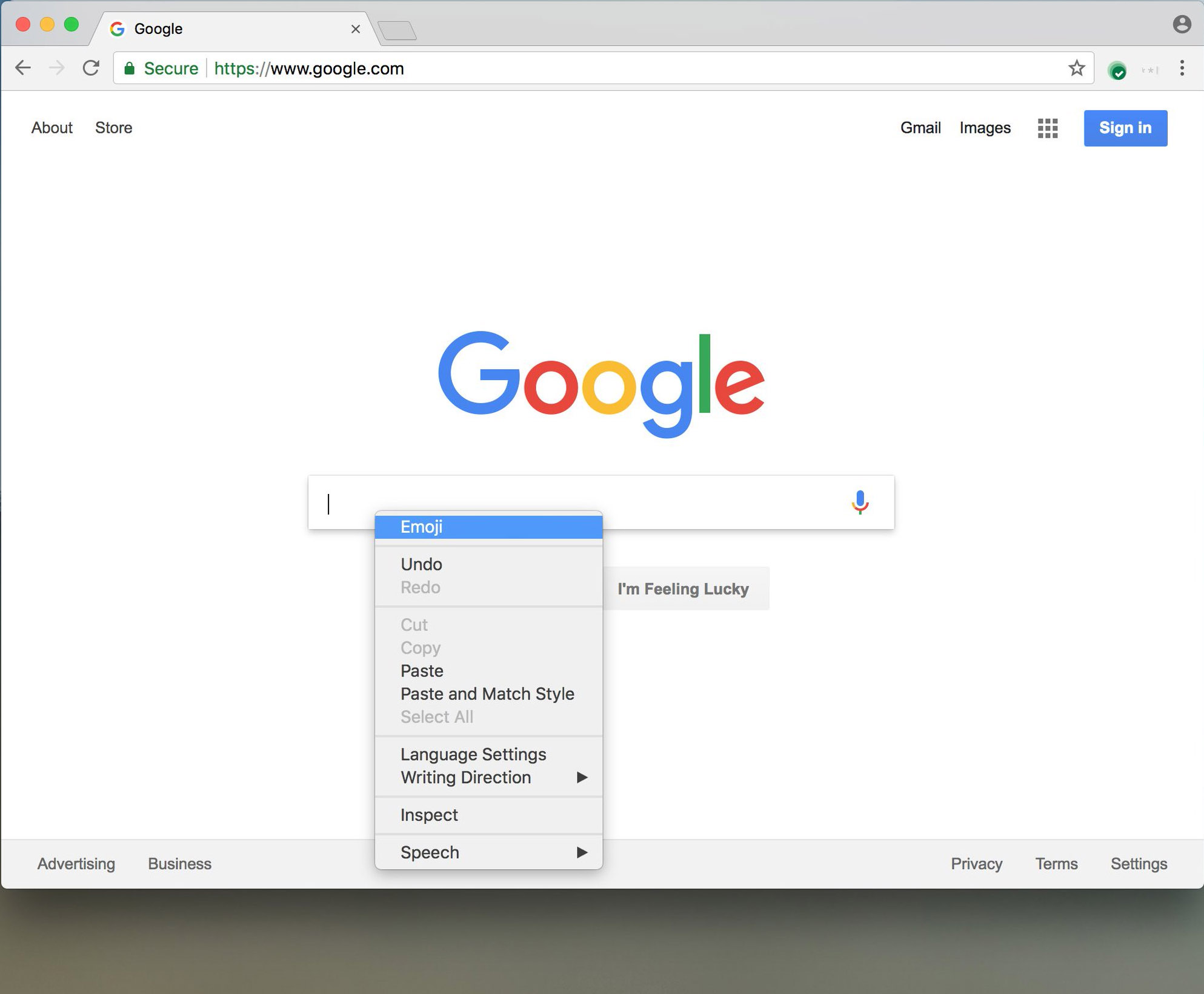
Task: Open the Terms footer link
Action: coord(1056,864)
